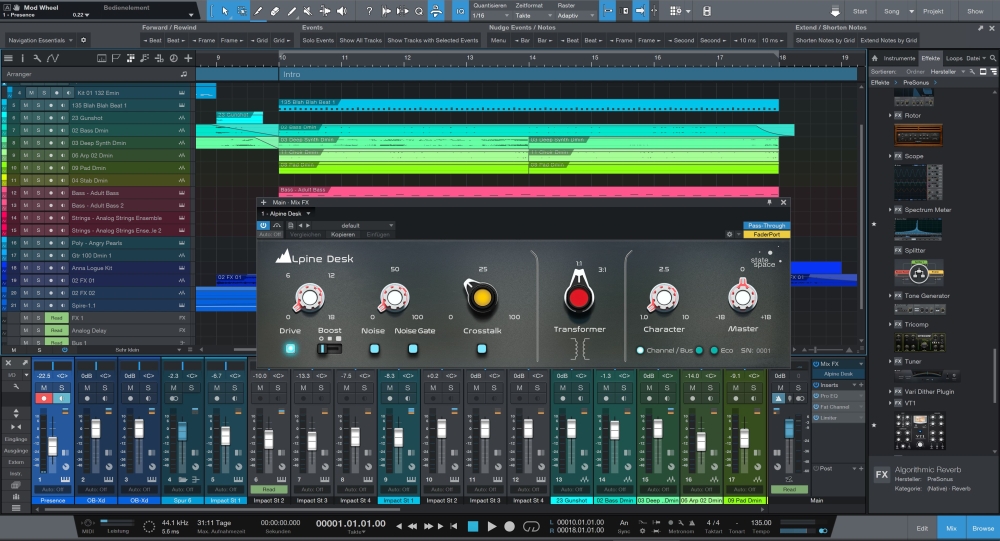This screenshot has height=541, width=1000.
Task: Open the Quantisieren 1/16 dropdown
Action: [490, 15]
